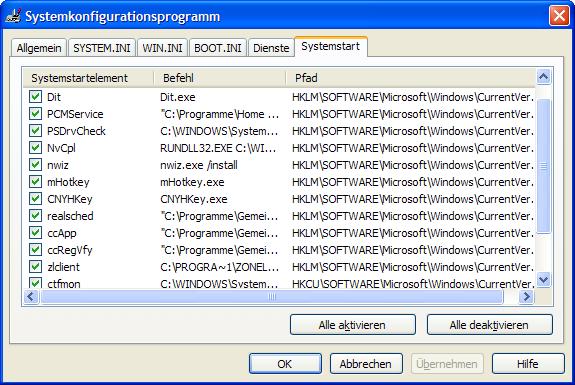Click the vertical scrollbar thumb

pyautogui.click(x=543, y=166)
